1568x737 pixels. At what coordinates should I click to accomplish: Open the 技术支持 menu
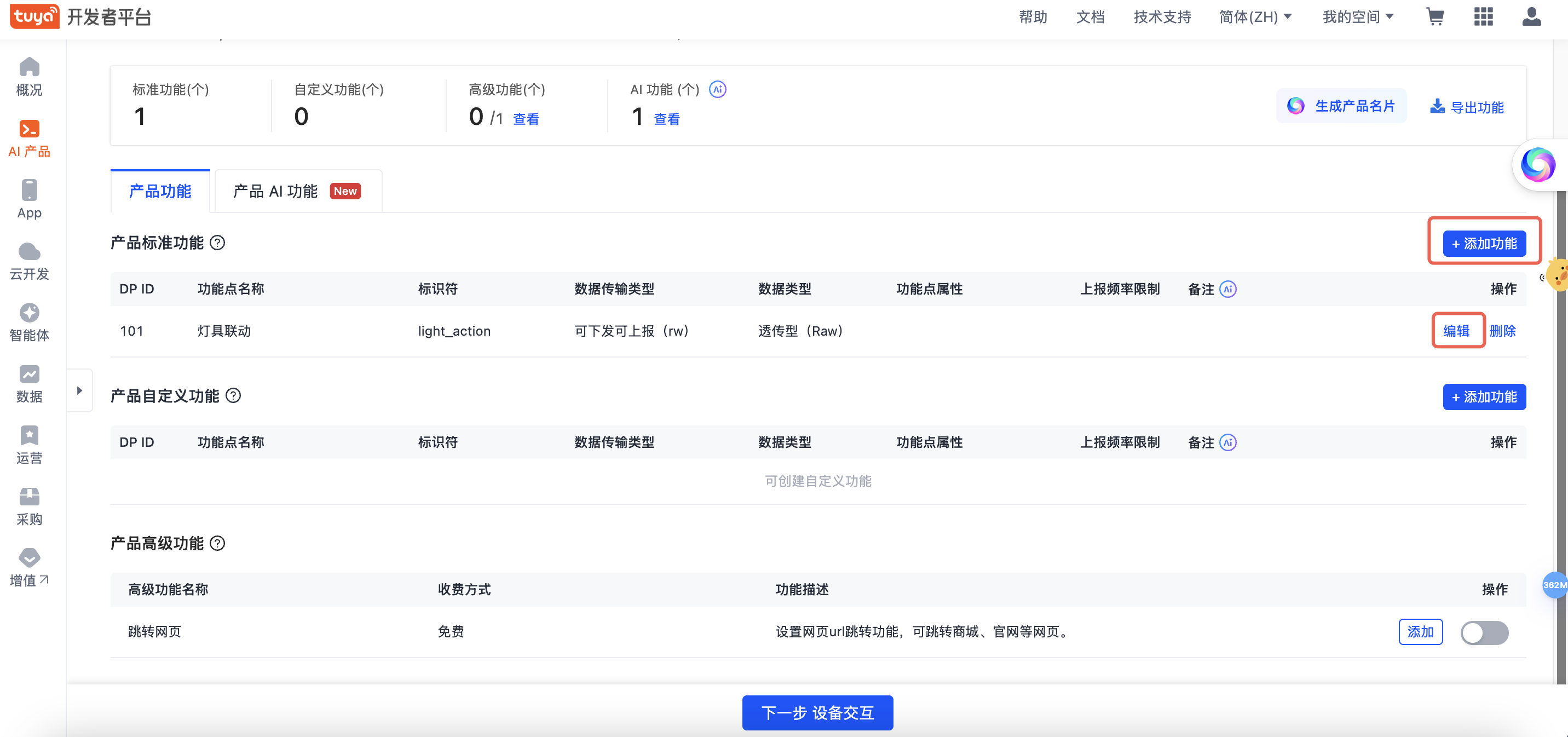coord(1162,16)
